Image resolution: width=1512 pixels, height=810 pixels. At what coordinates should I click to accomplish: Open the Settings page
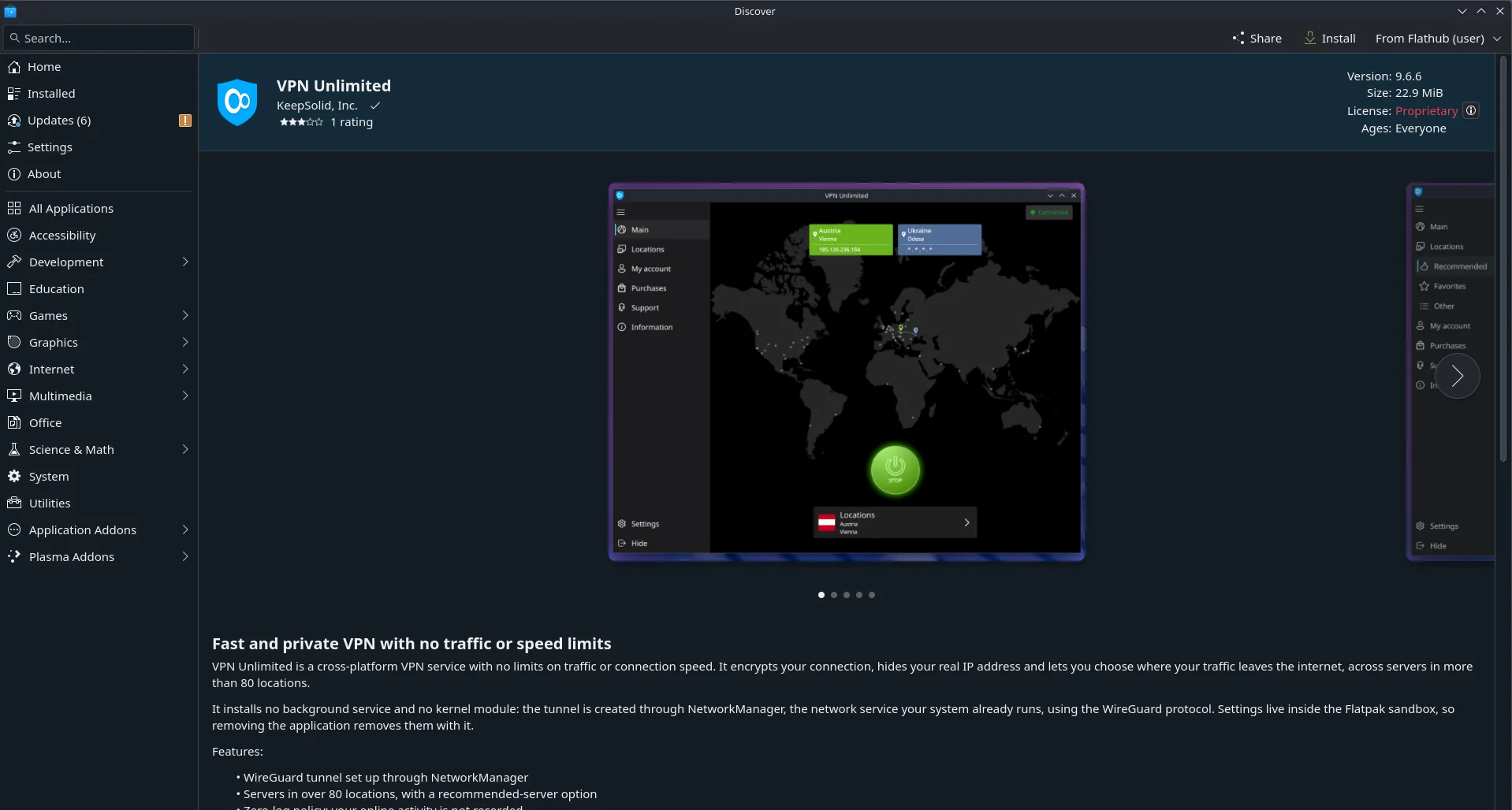(99, 147)
